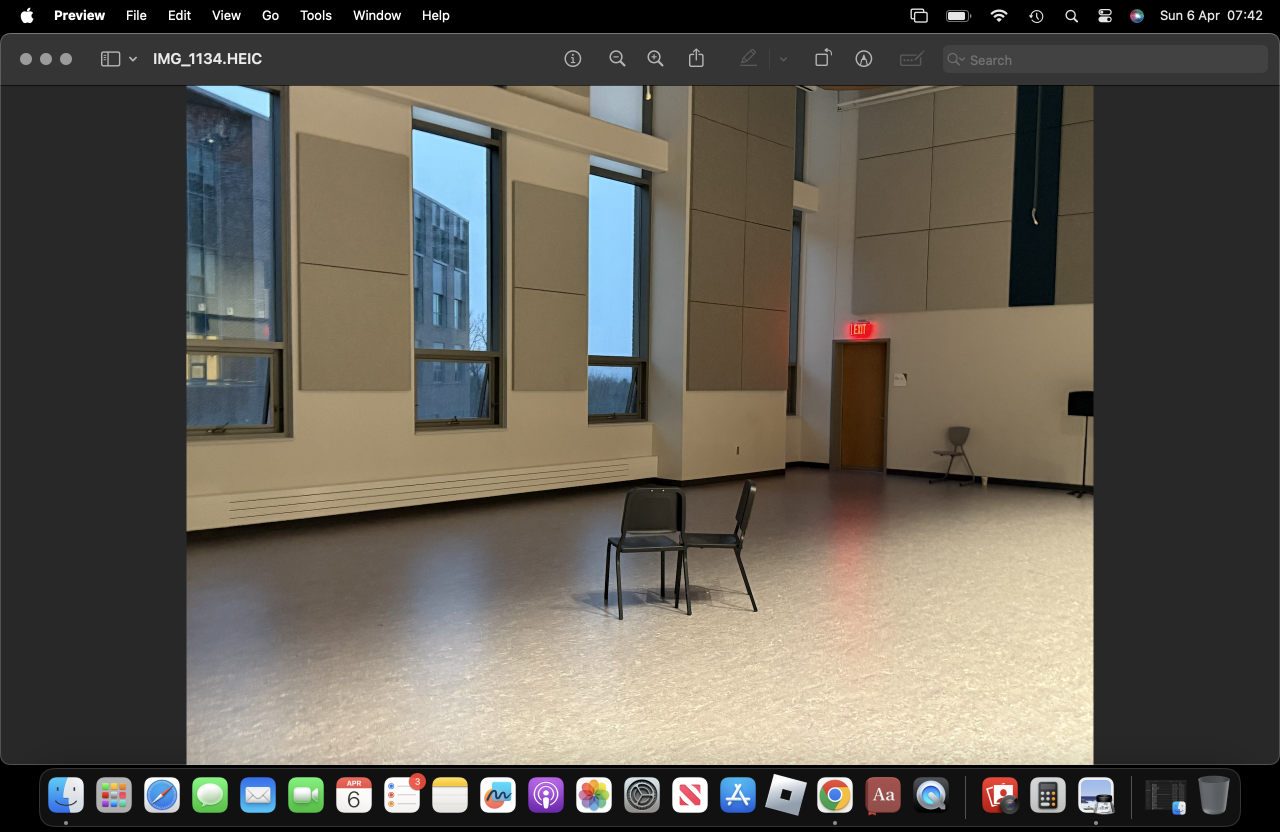Launch Roblox from the Dock
Image resolution: width=1280 pixels, height=832 pixels.
click(x=786, y=795)
